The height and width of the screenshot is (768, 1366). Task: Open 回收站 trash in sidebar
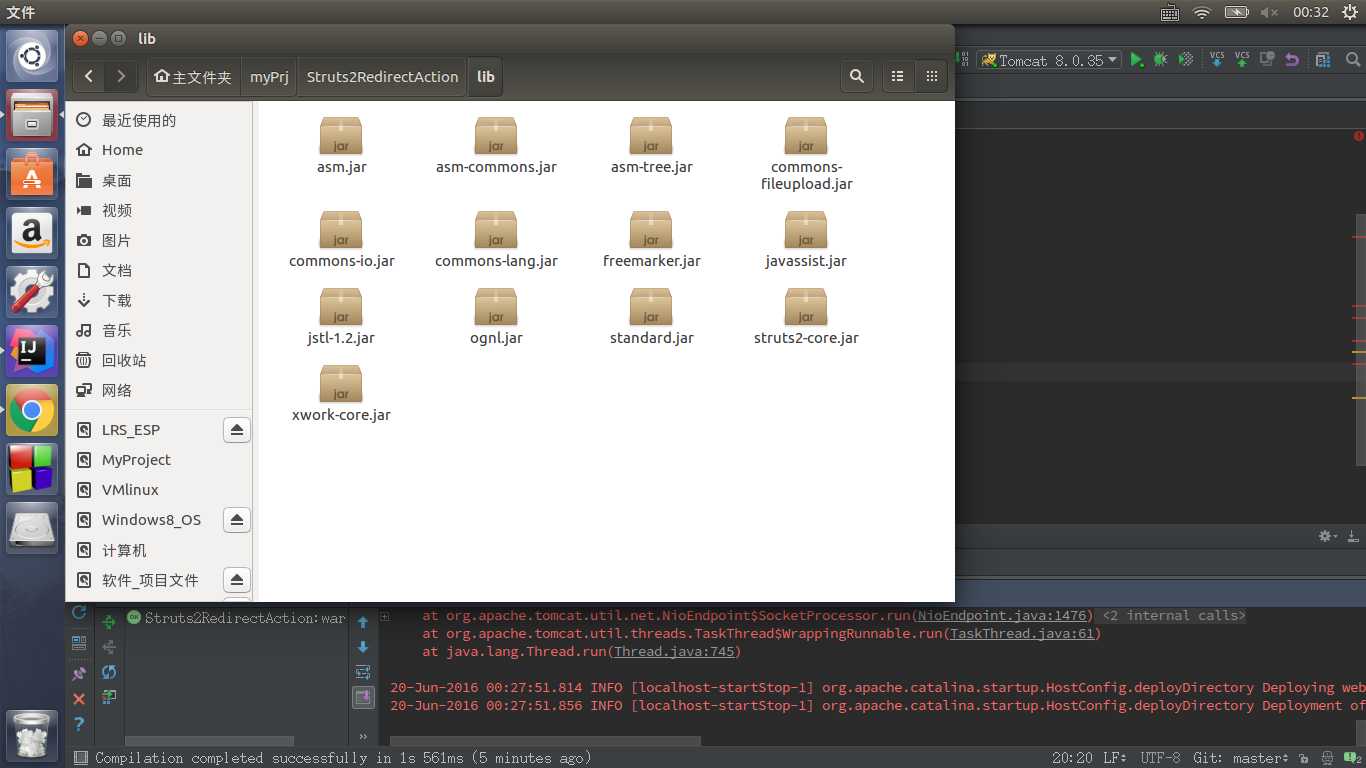point(159,360)
